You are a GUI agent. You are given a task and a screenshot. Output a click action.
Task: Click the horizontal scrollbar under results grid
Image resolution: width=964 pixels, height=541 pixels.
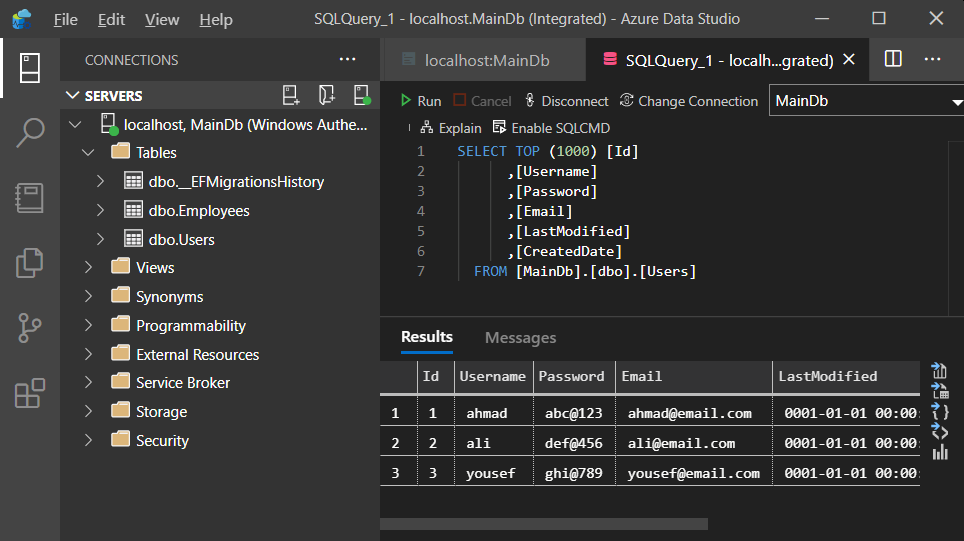[543, 524]
